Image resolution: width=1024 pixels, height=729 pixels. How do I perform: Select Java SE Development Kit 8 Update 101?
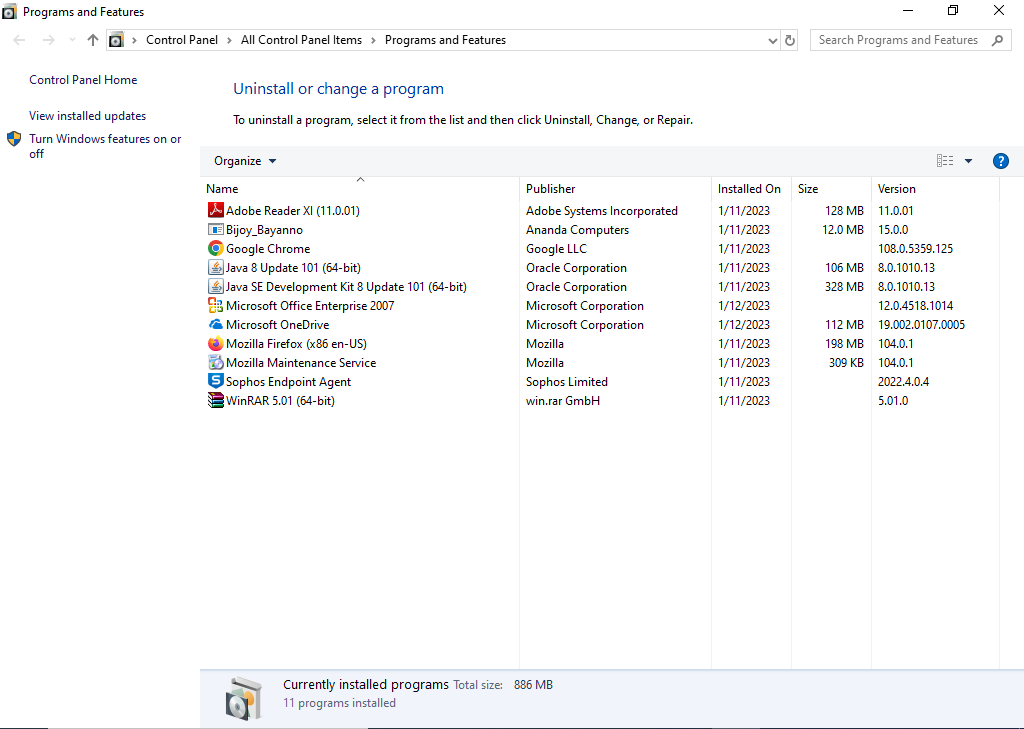(x=346, y=286)
